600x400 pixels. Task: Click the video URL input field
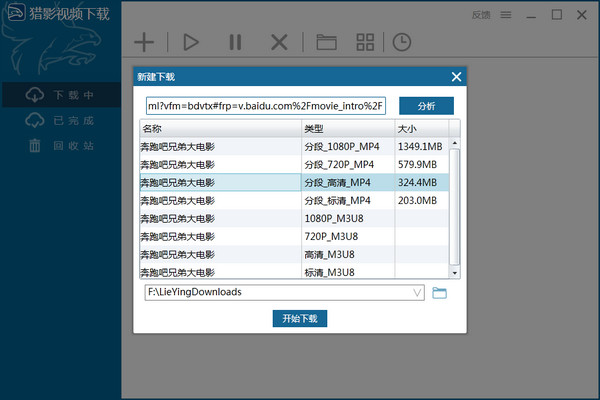266,106
